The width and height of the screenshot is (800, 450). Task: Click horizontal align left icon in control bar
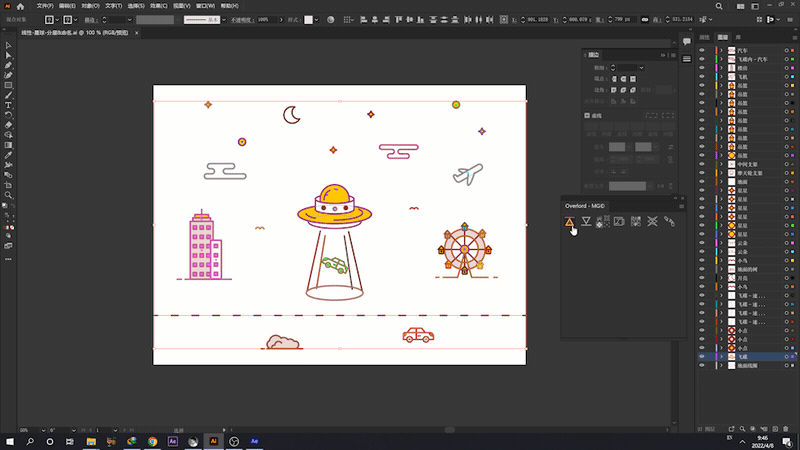coord(363,19)
